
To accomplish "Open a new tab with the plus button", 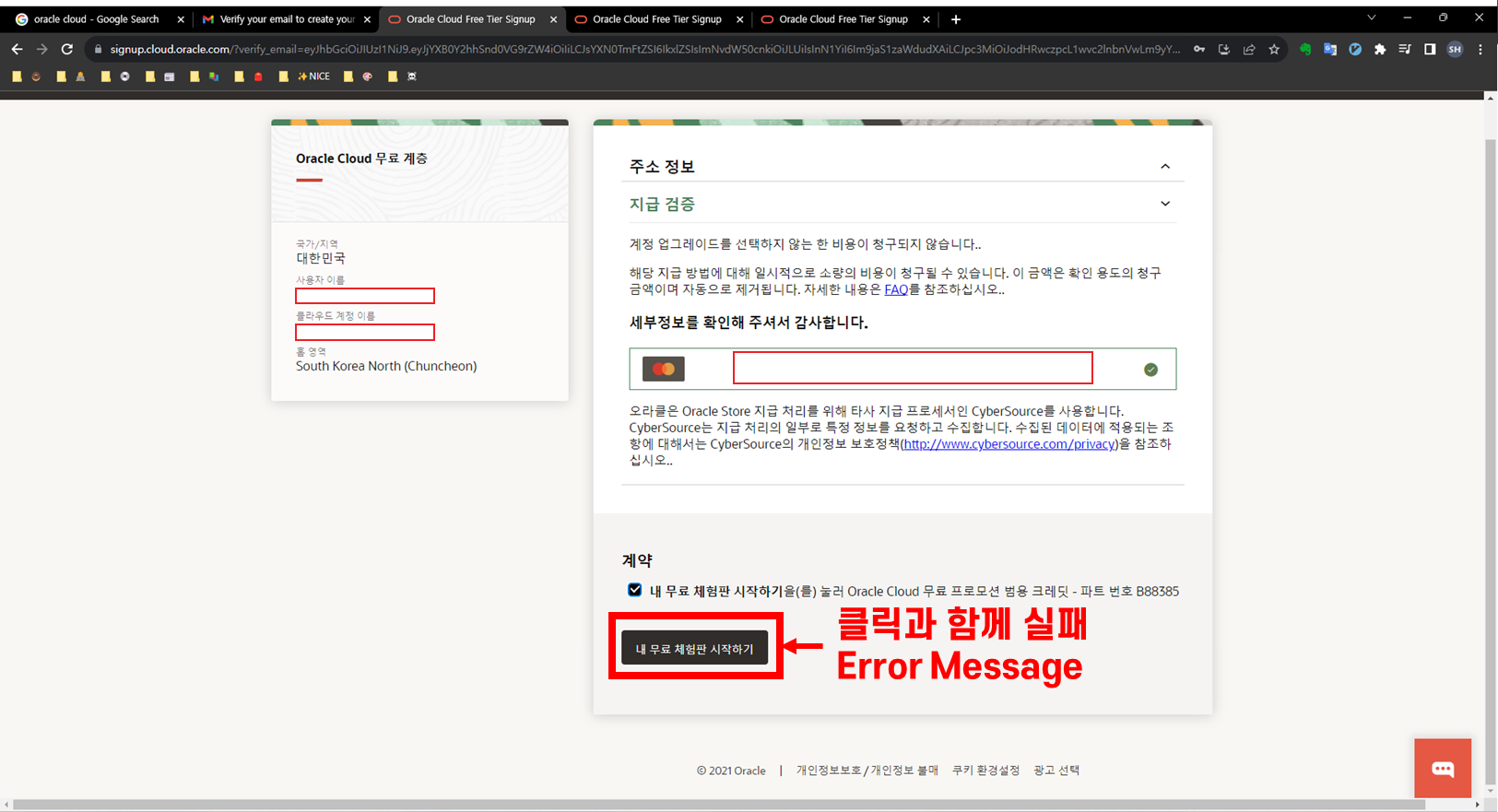I will (956, 19).
